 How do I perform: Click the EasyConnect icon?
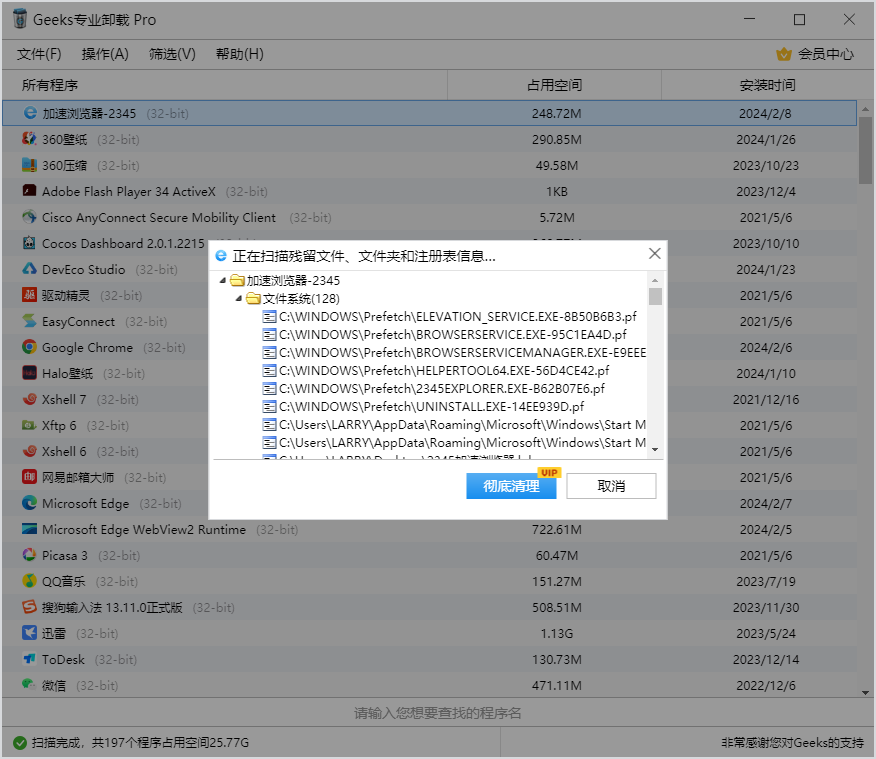29,321
